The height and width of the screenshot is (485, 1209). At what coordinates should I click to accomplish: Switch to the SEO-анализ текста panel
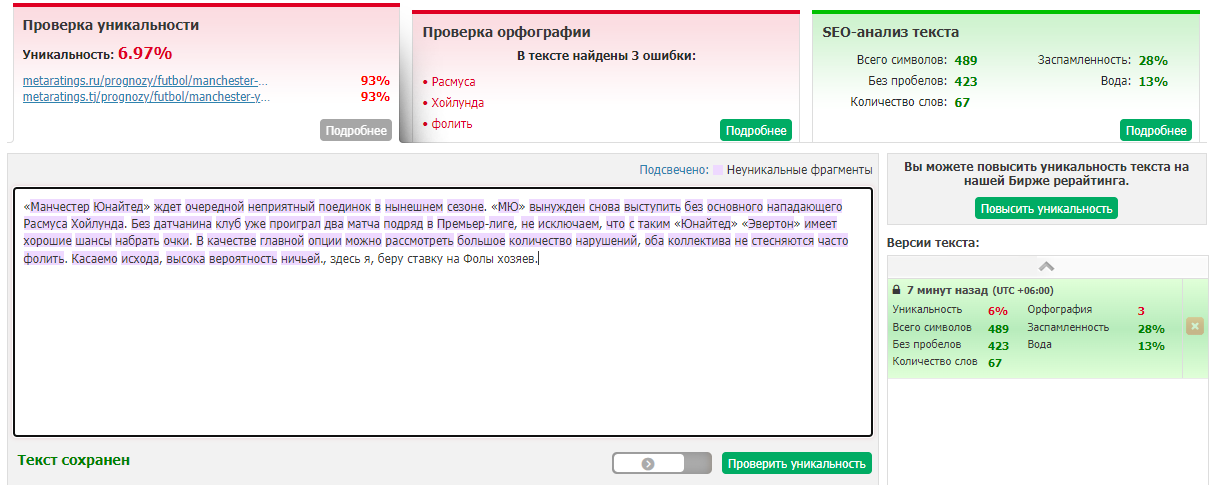pos(890,32)
